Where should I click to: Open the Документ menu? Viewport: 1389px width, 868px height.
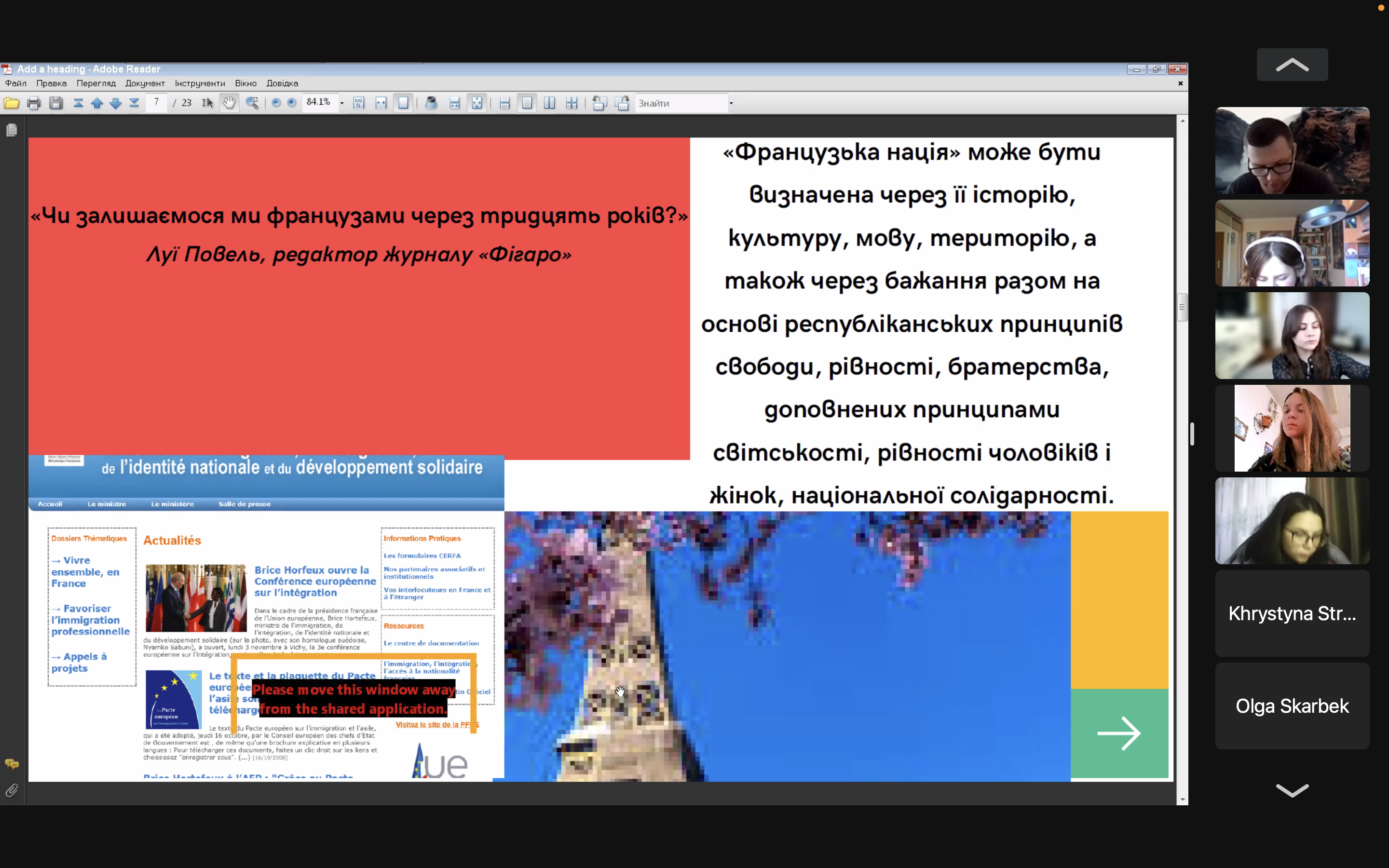coord(145,83)
